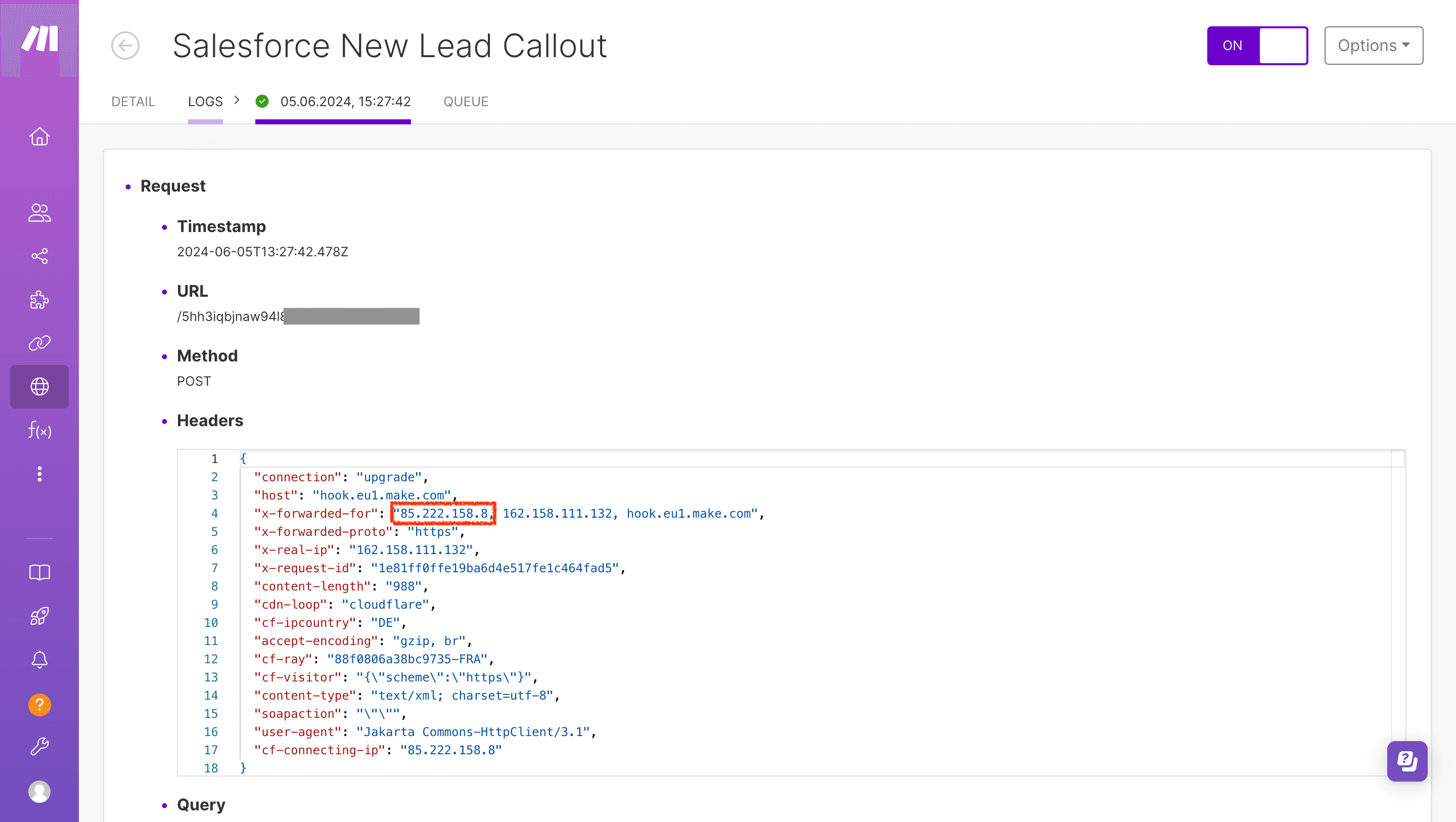This screenshot has height=822, width=1456.
Task: Open the Options dropdown
Action: (1374, 45)
